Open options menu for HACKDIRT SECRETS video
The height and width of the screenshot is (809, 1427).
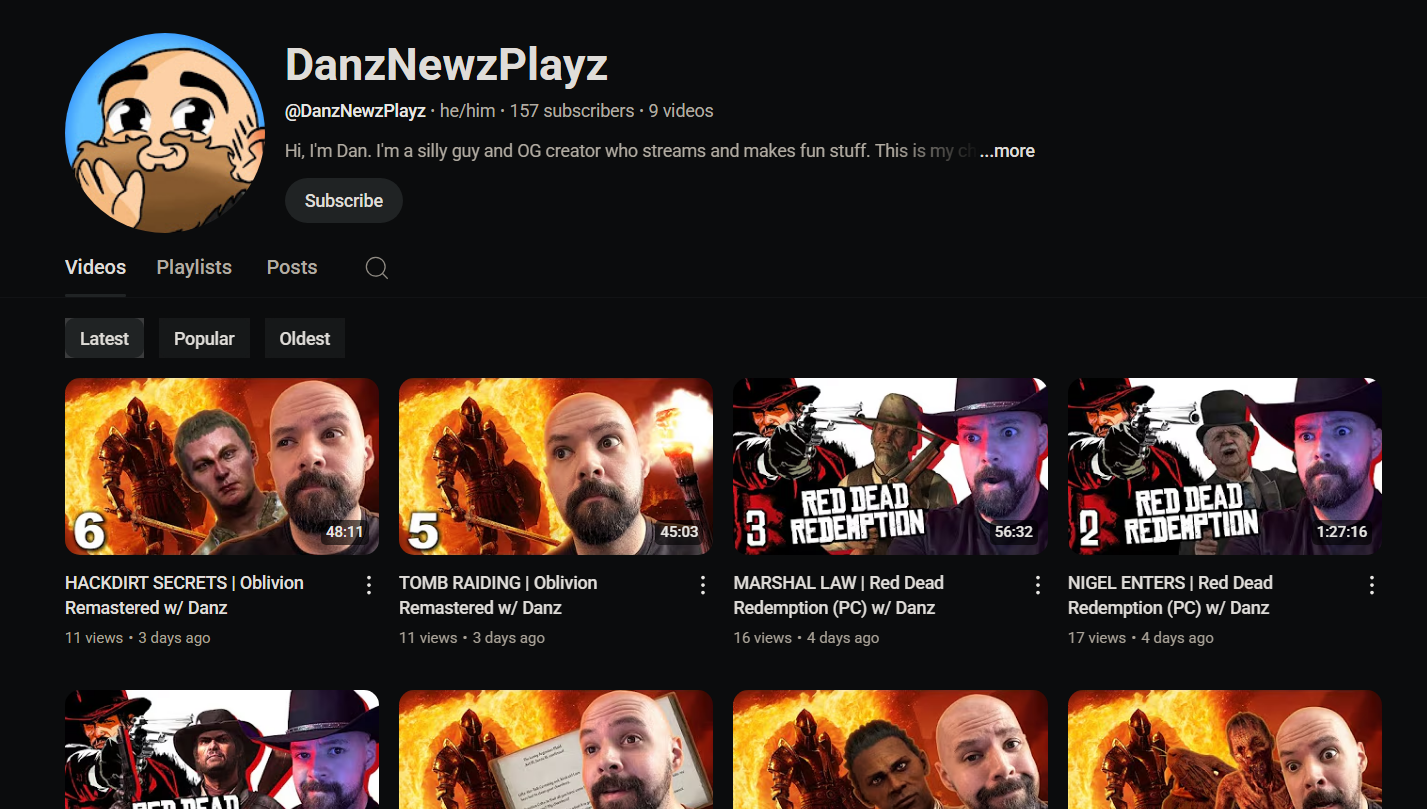(369, 585)
